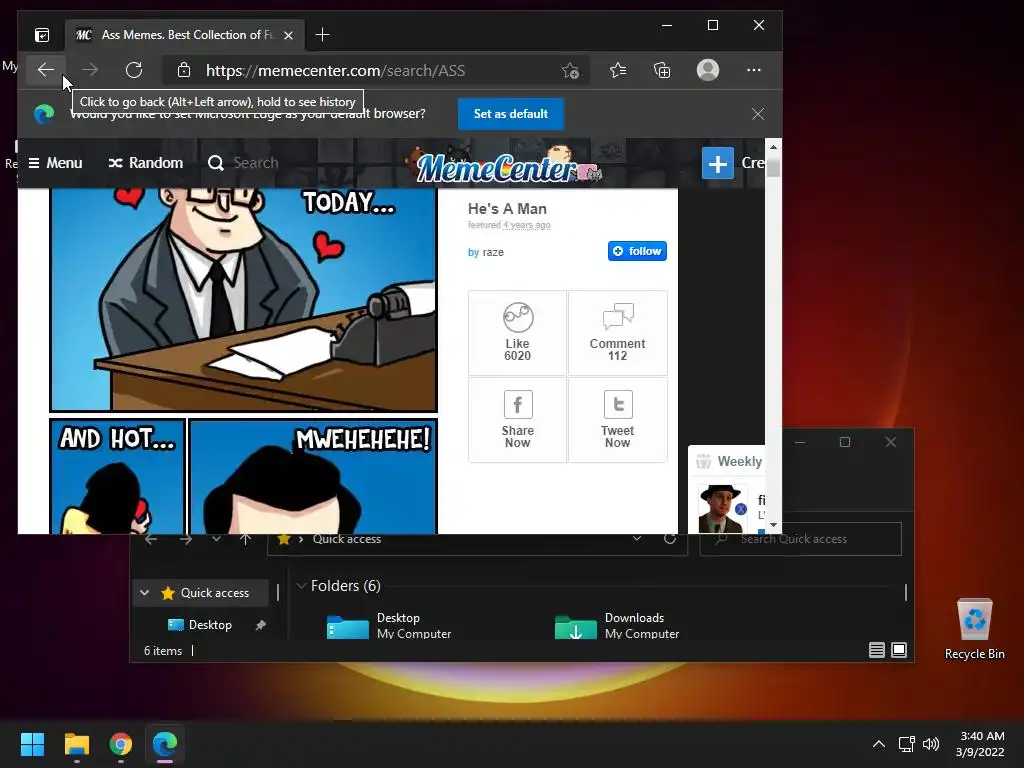Viewport: 1024px width, 768px height.
Task: Click the MemeCenter search field
Action: point(256,163)
